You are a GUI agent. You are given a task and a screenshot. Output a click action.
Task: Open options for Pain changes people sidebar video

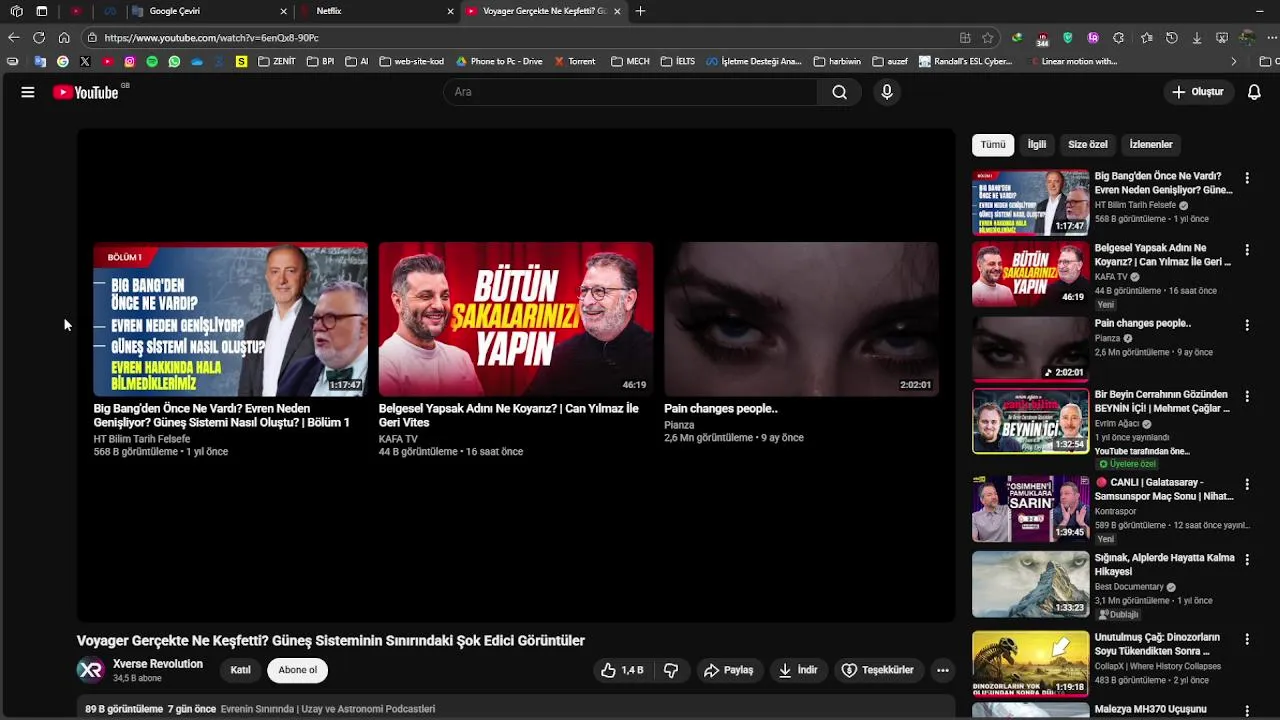point(1247,325)
